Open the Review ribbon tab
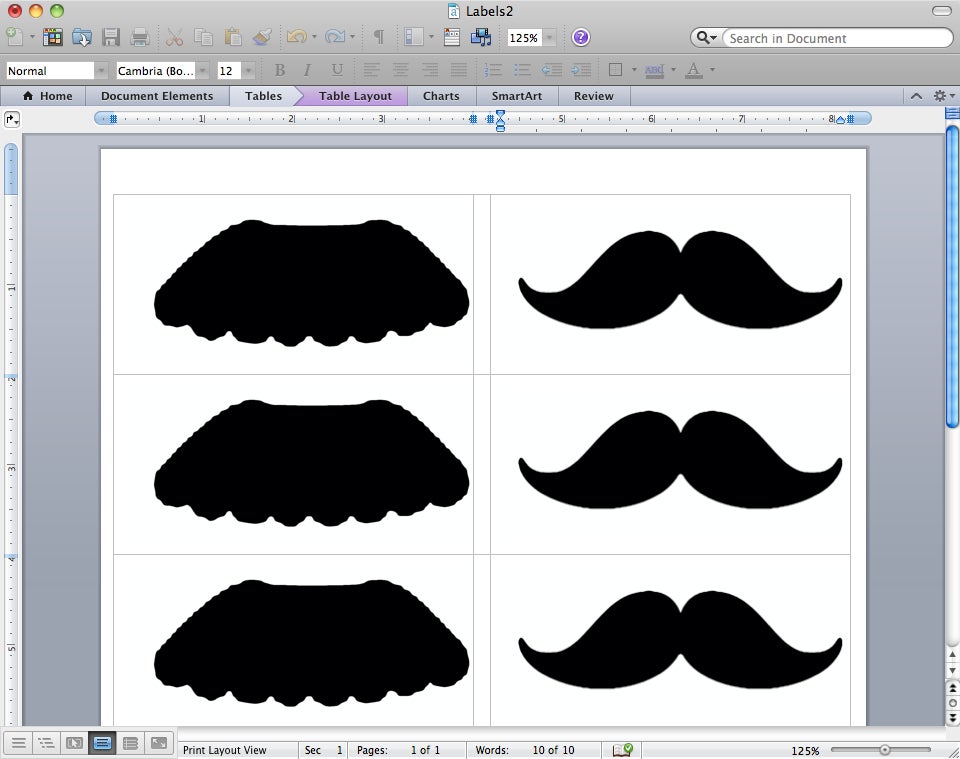This screenshot has width=960, height=759. (x=593, y=95)
